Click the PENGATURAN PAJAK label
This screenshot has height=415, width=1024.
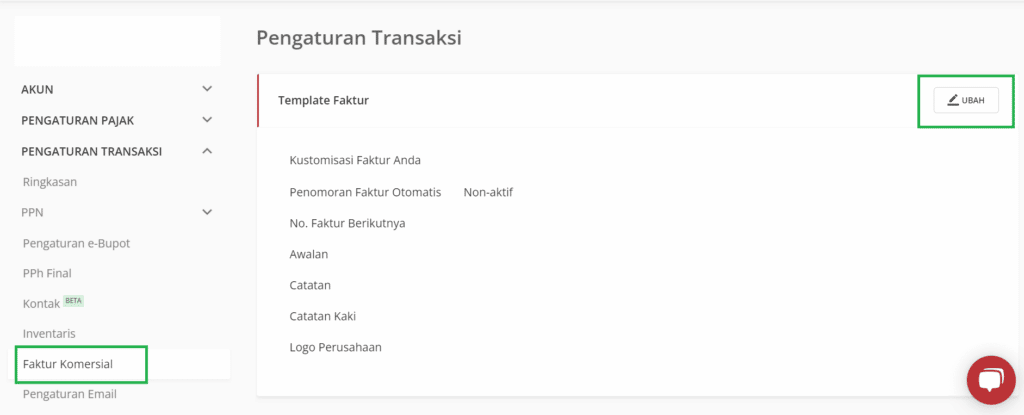[78, 120]
